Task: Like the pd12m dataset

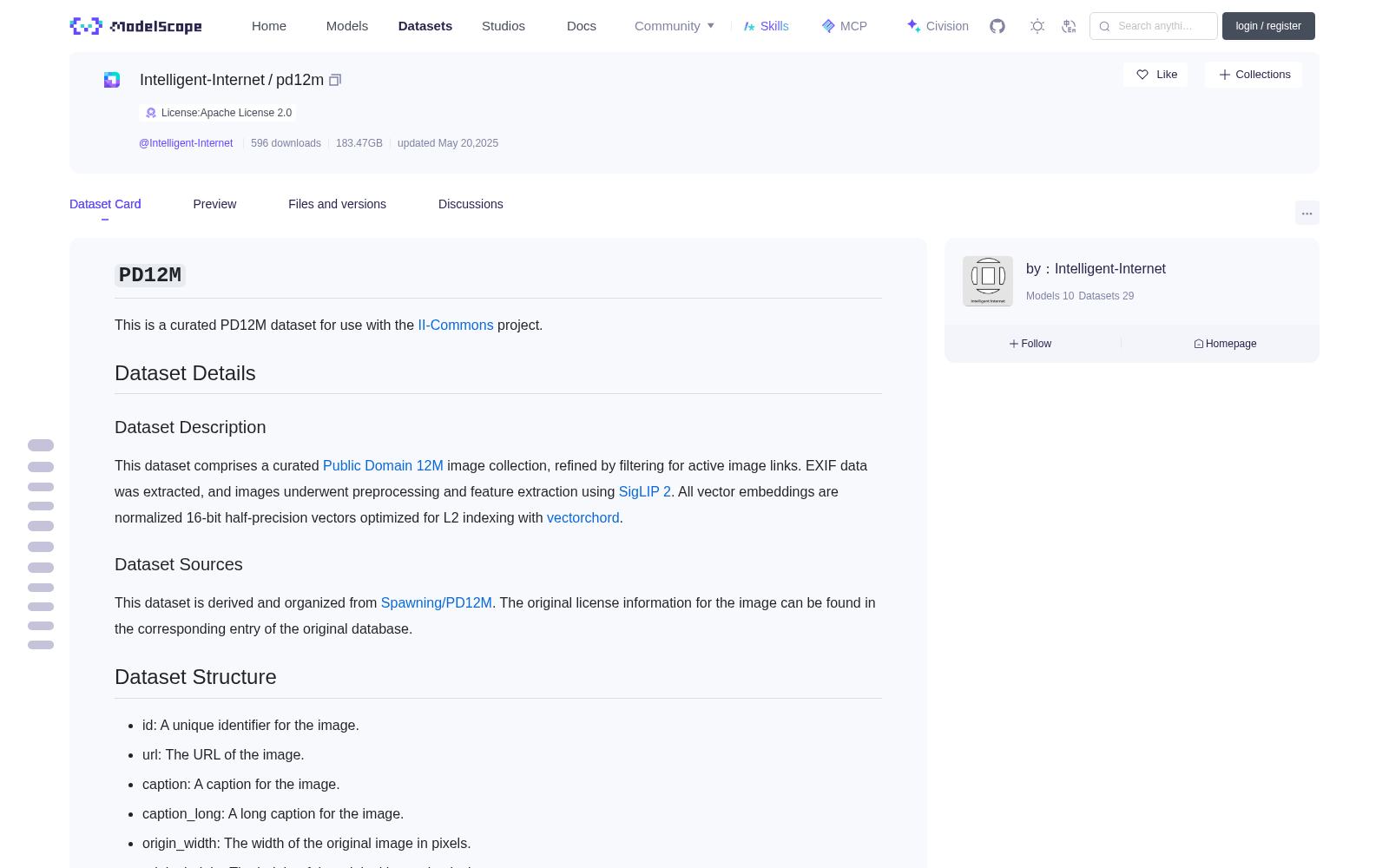Action: click(x=1156, y=75)
